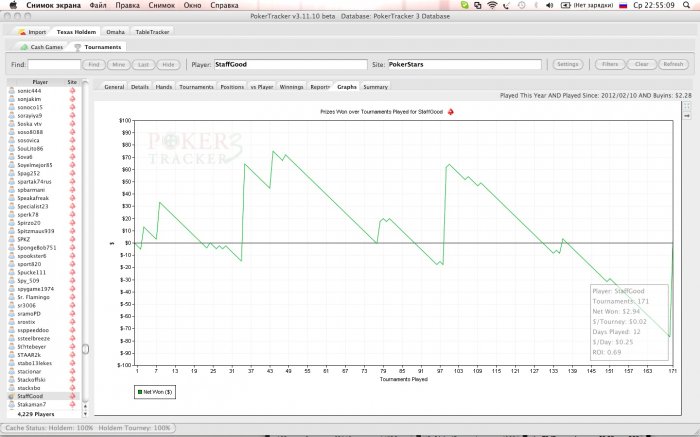Sort list by Site column header
Image resolution: width=700 pixels, height=437 pixels.
pos(72,82)
